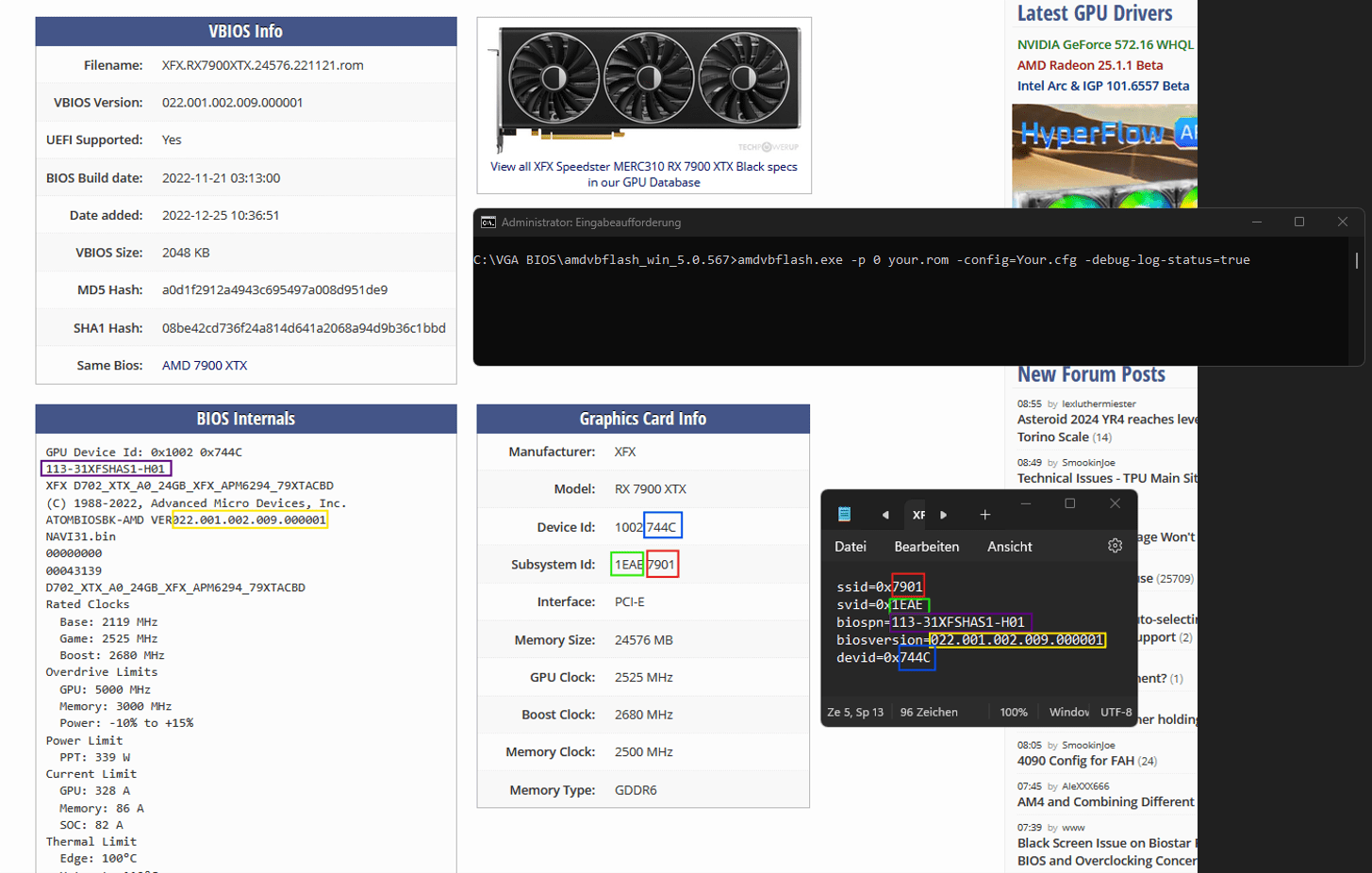
Task: Click 'PPT: 339 W' power limit line
Action: click(x=95, y=757)
